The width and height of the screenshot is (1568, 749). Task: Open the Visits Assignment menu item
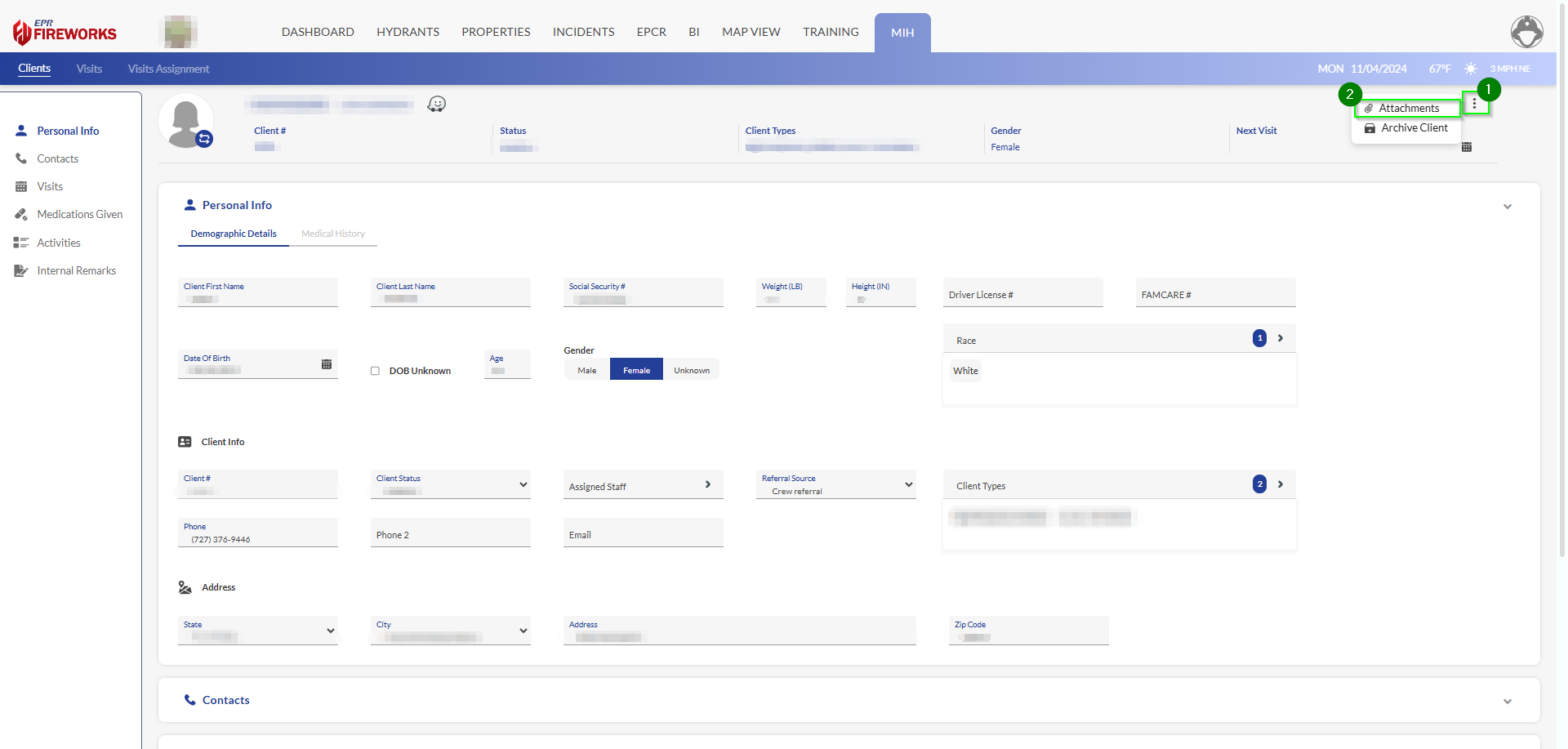pyautogui.click(x=168, y=69)
